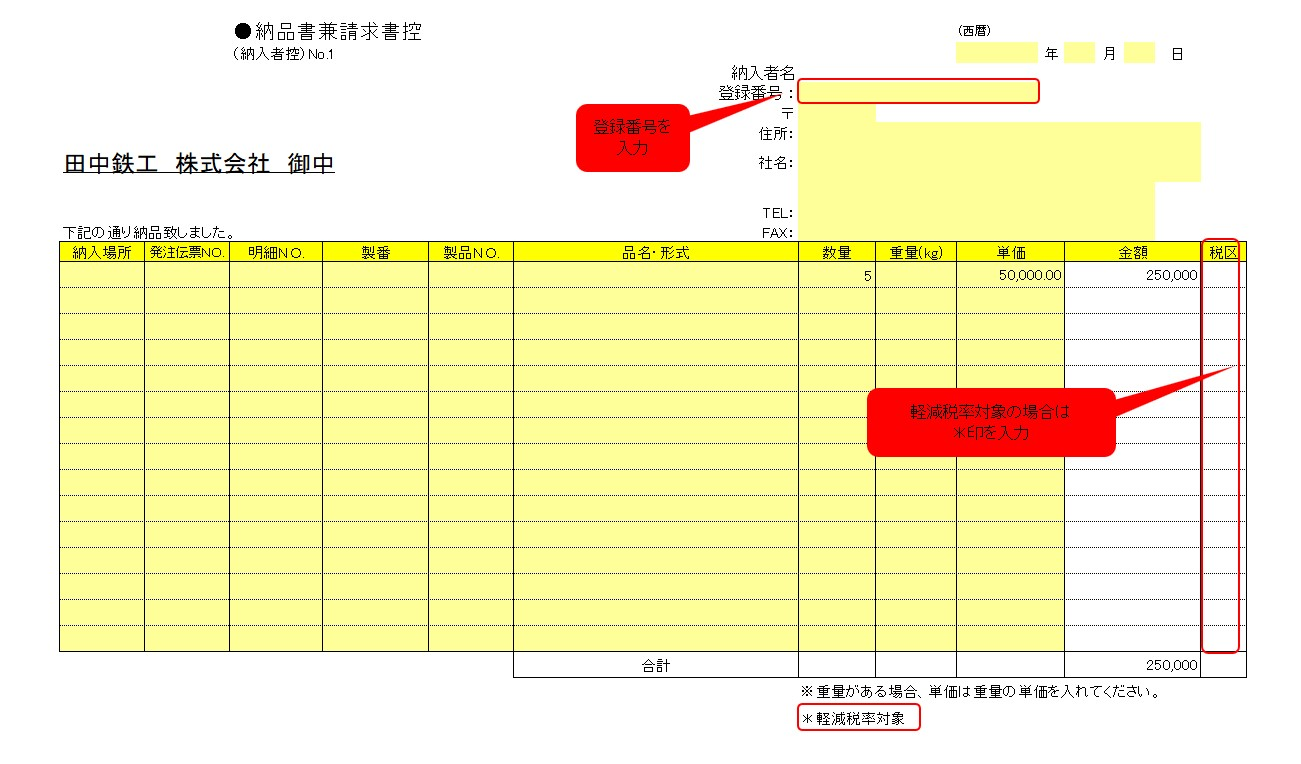Click the weight unit-price footnote text
This screenshot has width=1301, height=764.
click(980, 691)
